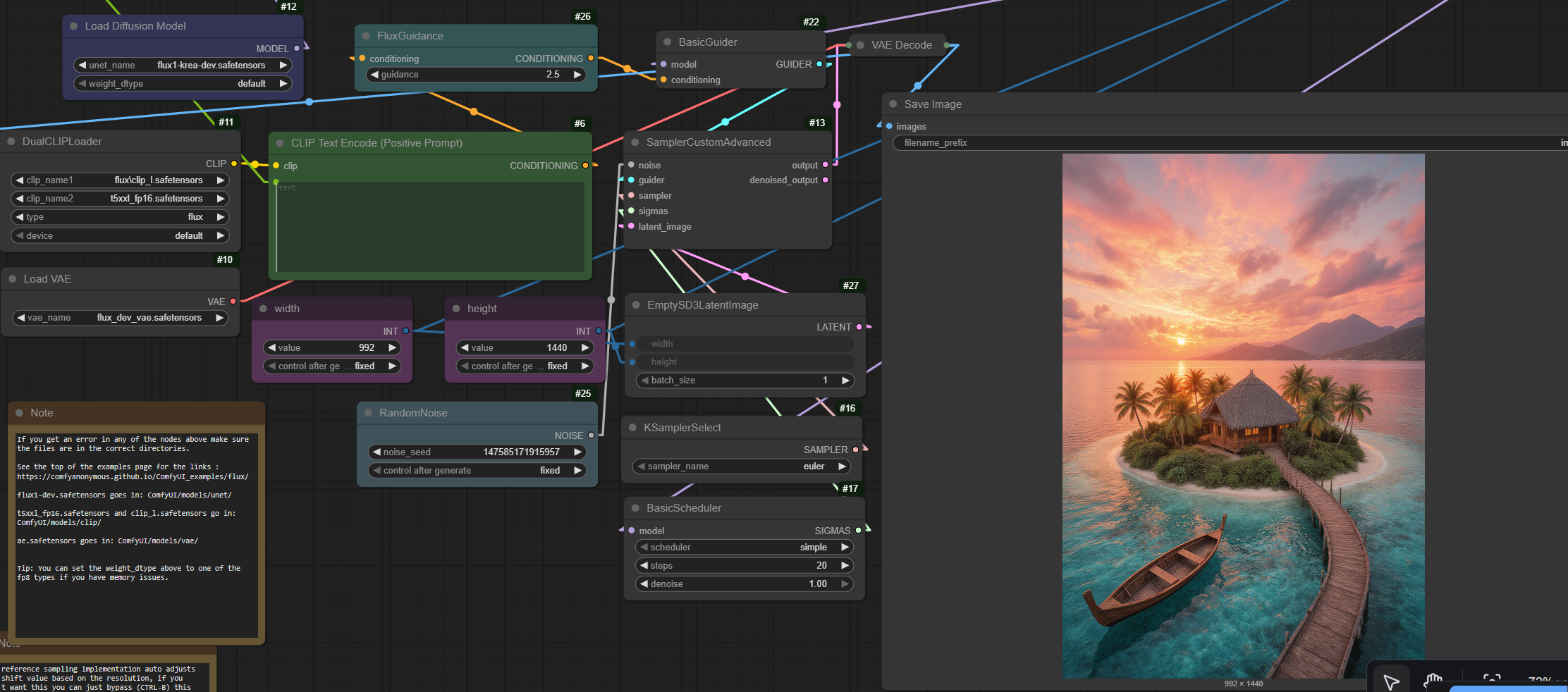
Task: Click the right arrow on clip_name1
Action: pyautogui.click(x=221, y=180)
